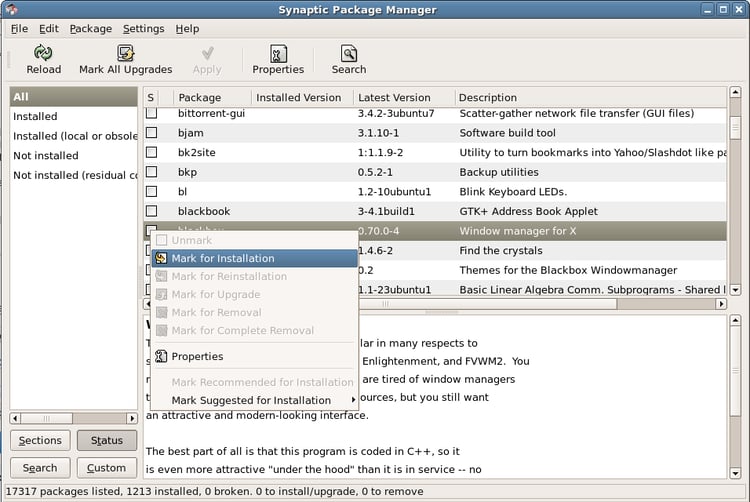Click filter list scroll-left arrow
Image resolution: width=750 pixels, height=502 pixels.
pyautogui.click(x=15, y=418)
